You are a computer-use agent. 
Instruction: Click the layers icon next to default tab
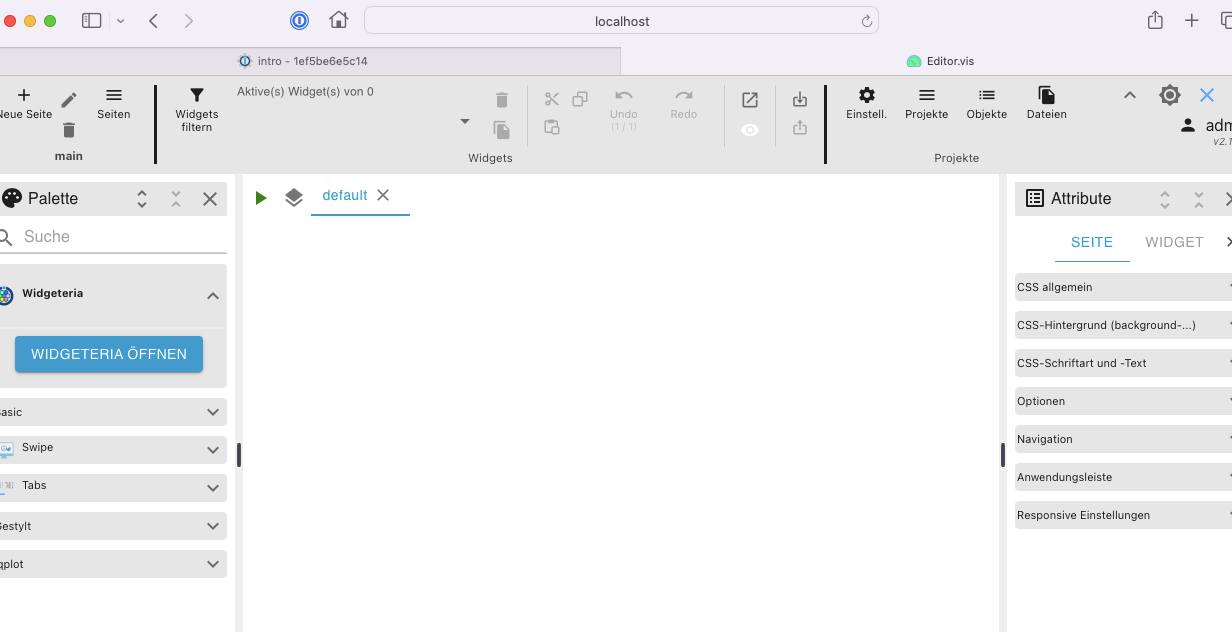click(x=293, y=198)
